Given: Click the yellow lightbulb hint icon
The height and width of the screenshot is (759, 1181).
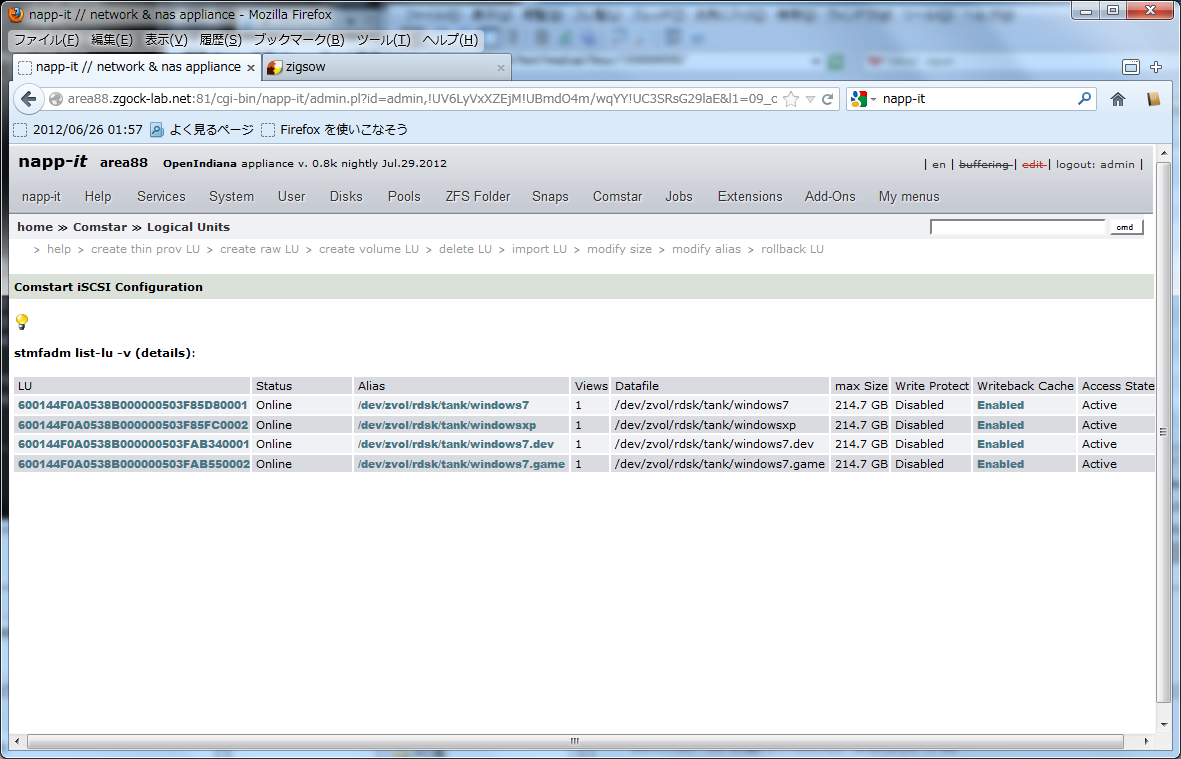Looking at the screenshot, I should pyautogui.click(x=22, y=322).
